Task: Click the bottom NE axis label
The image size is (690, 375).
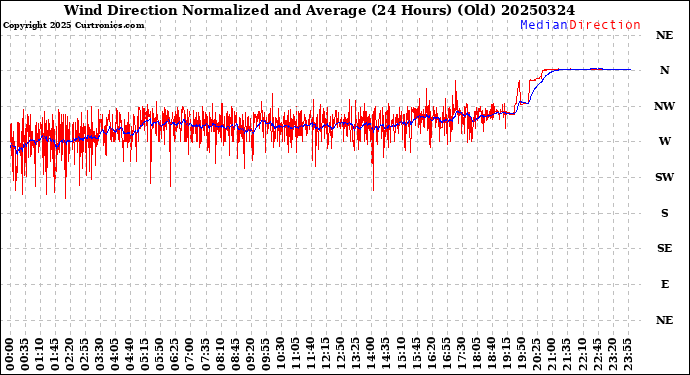Action: [x=664, y=320]
